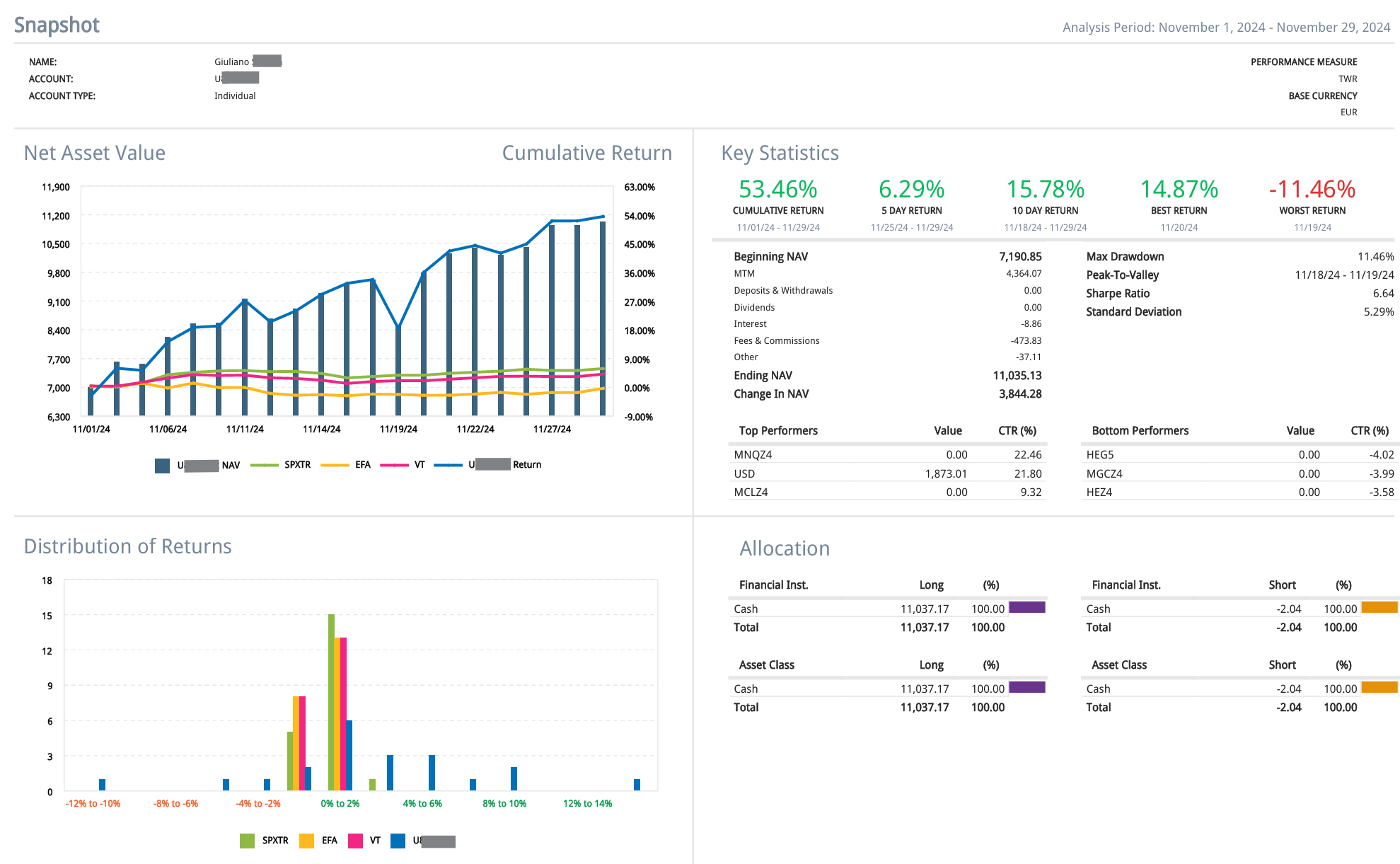Click the orange Cash bar under Asset Class Short
1400x864 pixels.
1379,687
